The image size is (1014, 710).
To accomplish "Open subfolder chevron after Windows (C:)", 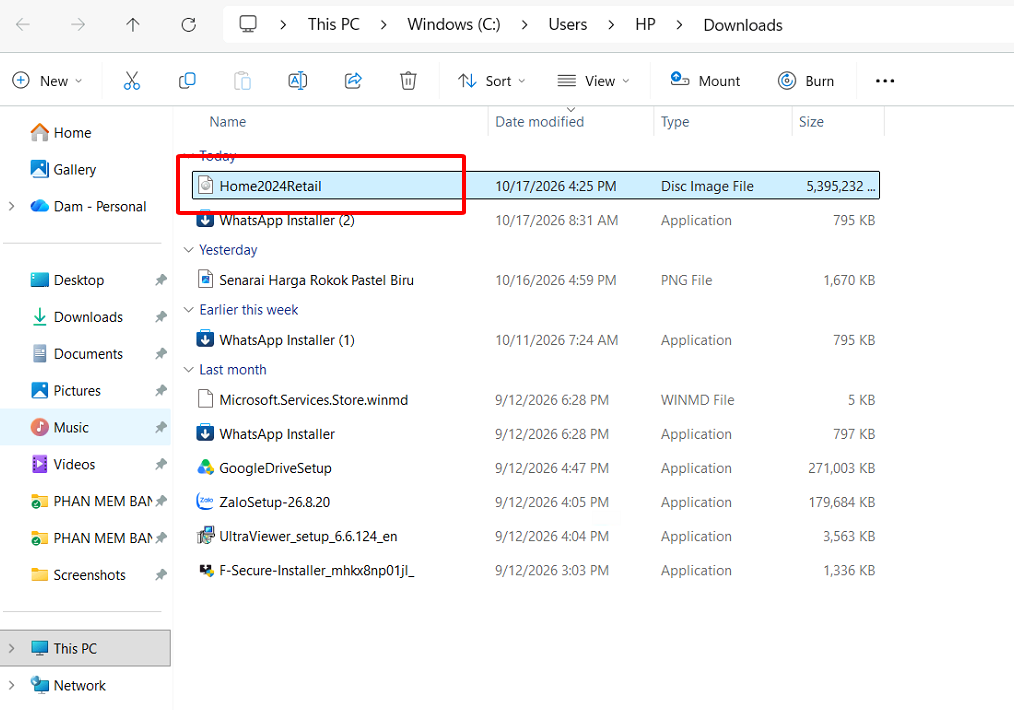I will (524, 25).
